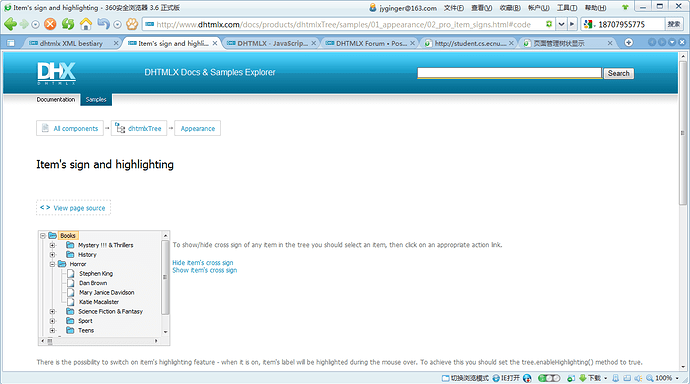This screenshot has height=384, width=690.
Task: Reload the page with the green refresh icon
Action: click(68, 24)
